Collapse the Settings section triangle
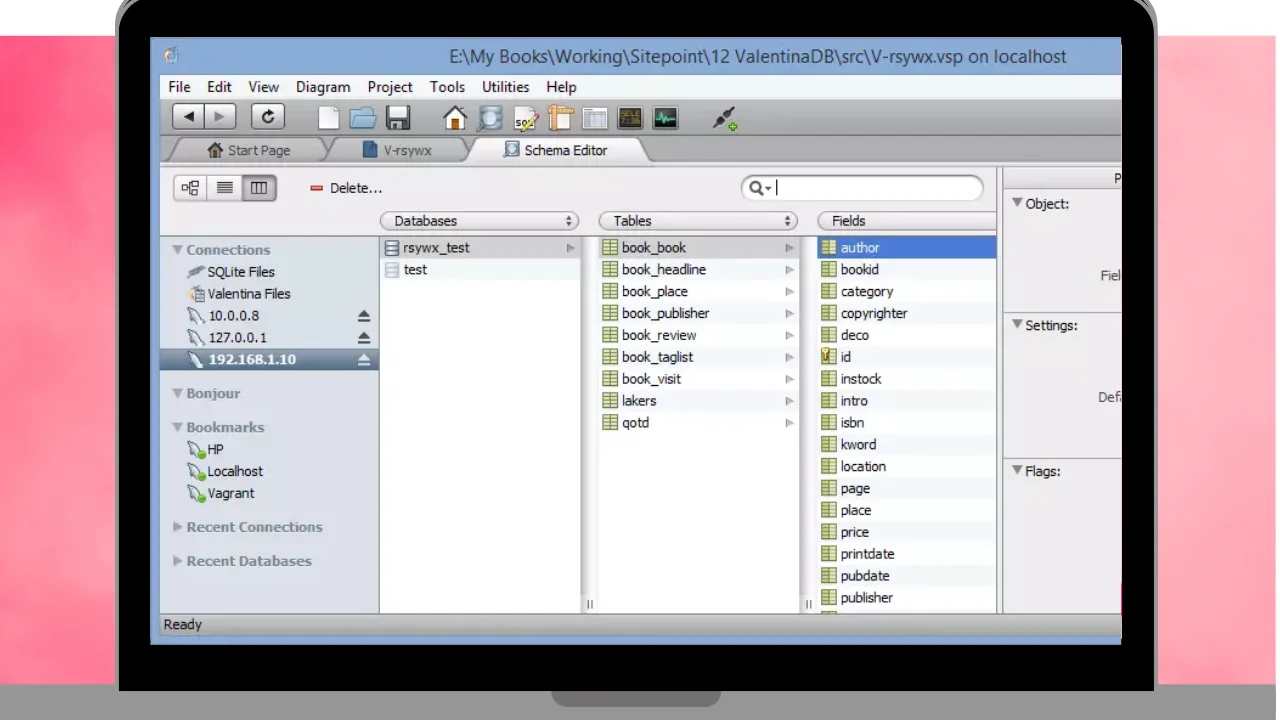 tap(1017, 325)
